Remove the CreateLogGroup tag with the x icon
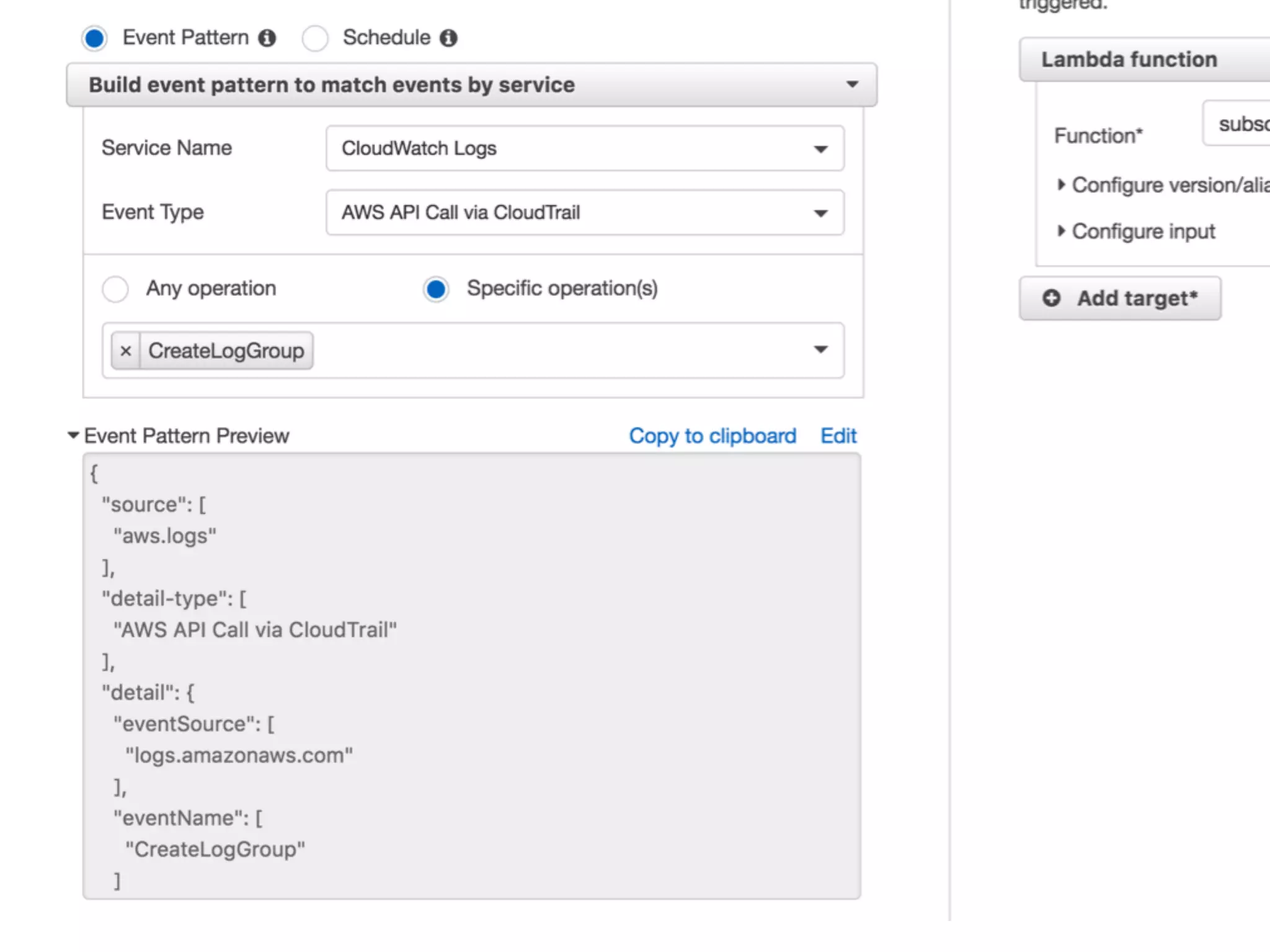1270x952 pixels. click(x=126, y=351)
